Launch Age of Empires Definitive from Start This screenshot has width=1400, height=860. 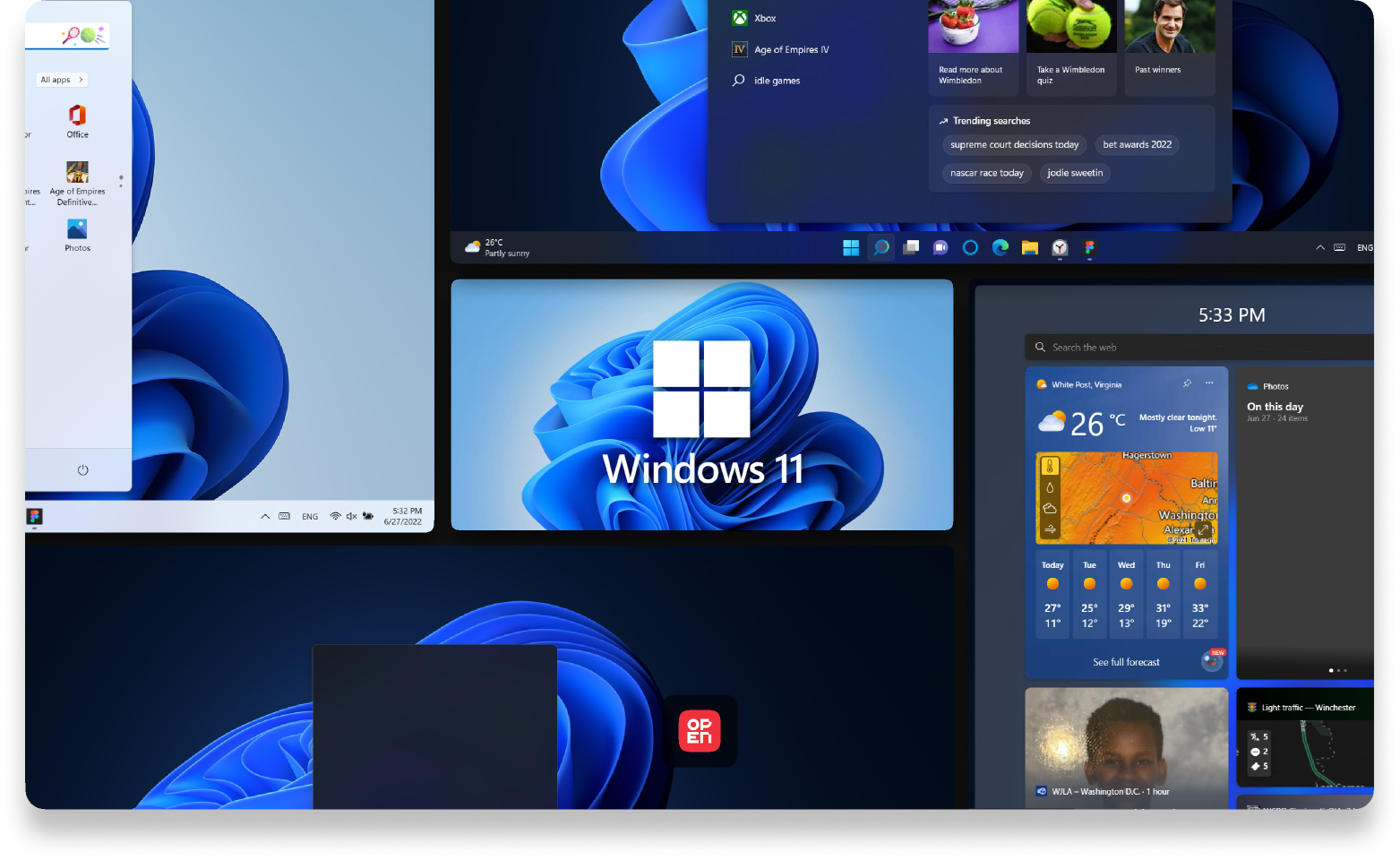click(78, 184)
